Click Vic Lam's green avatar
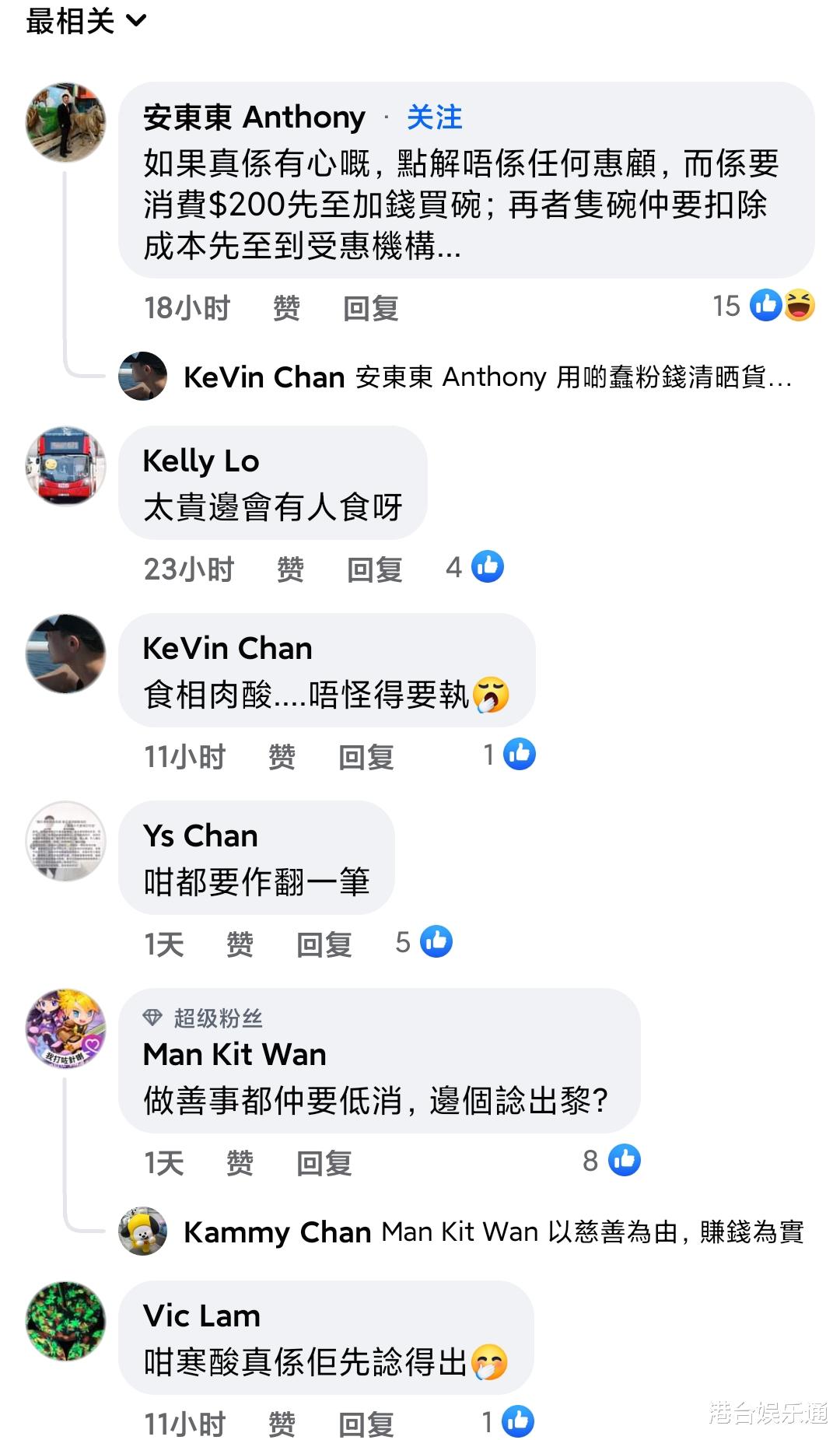Viewport: 840px width, 1440px height. coord(66,1321)
